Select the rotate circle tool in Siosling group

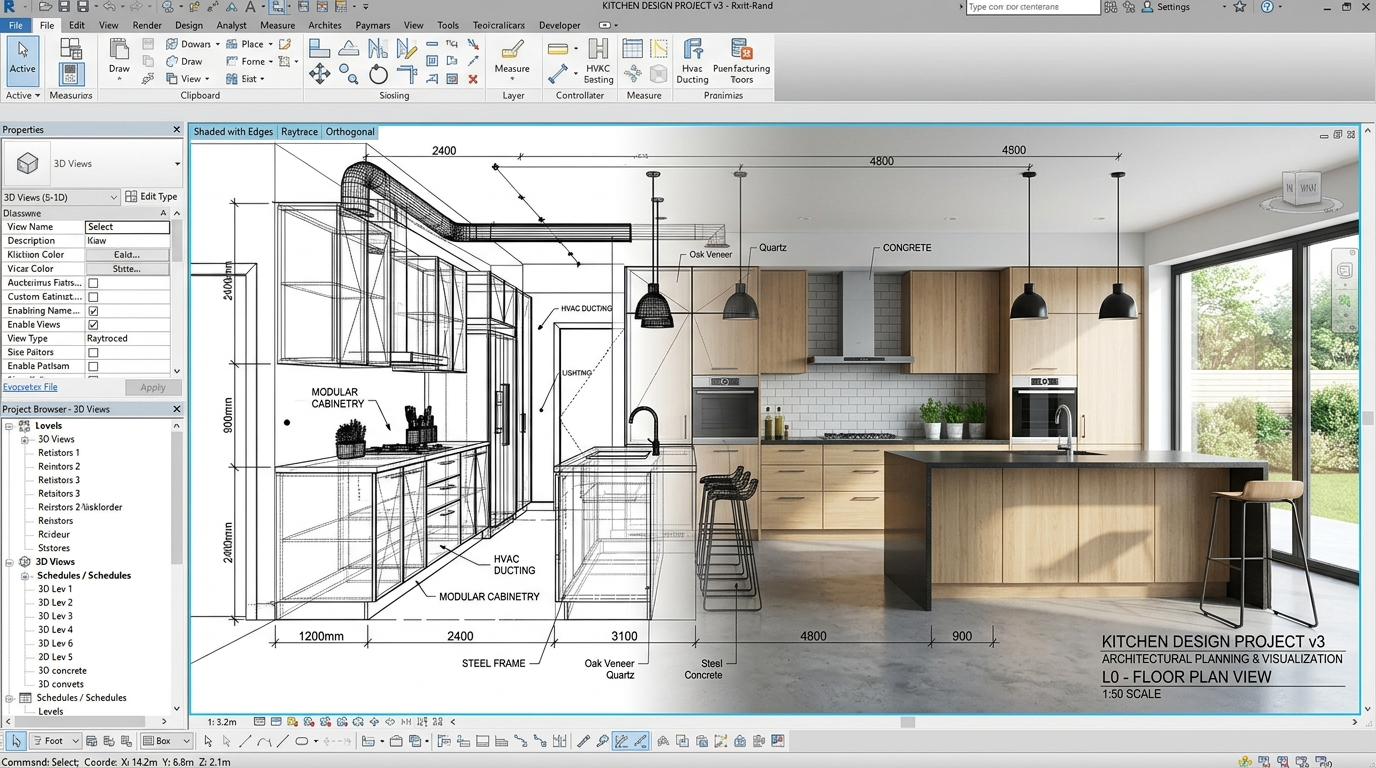tap(378, 73)
